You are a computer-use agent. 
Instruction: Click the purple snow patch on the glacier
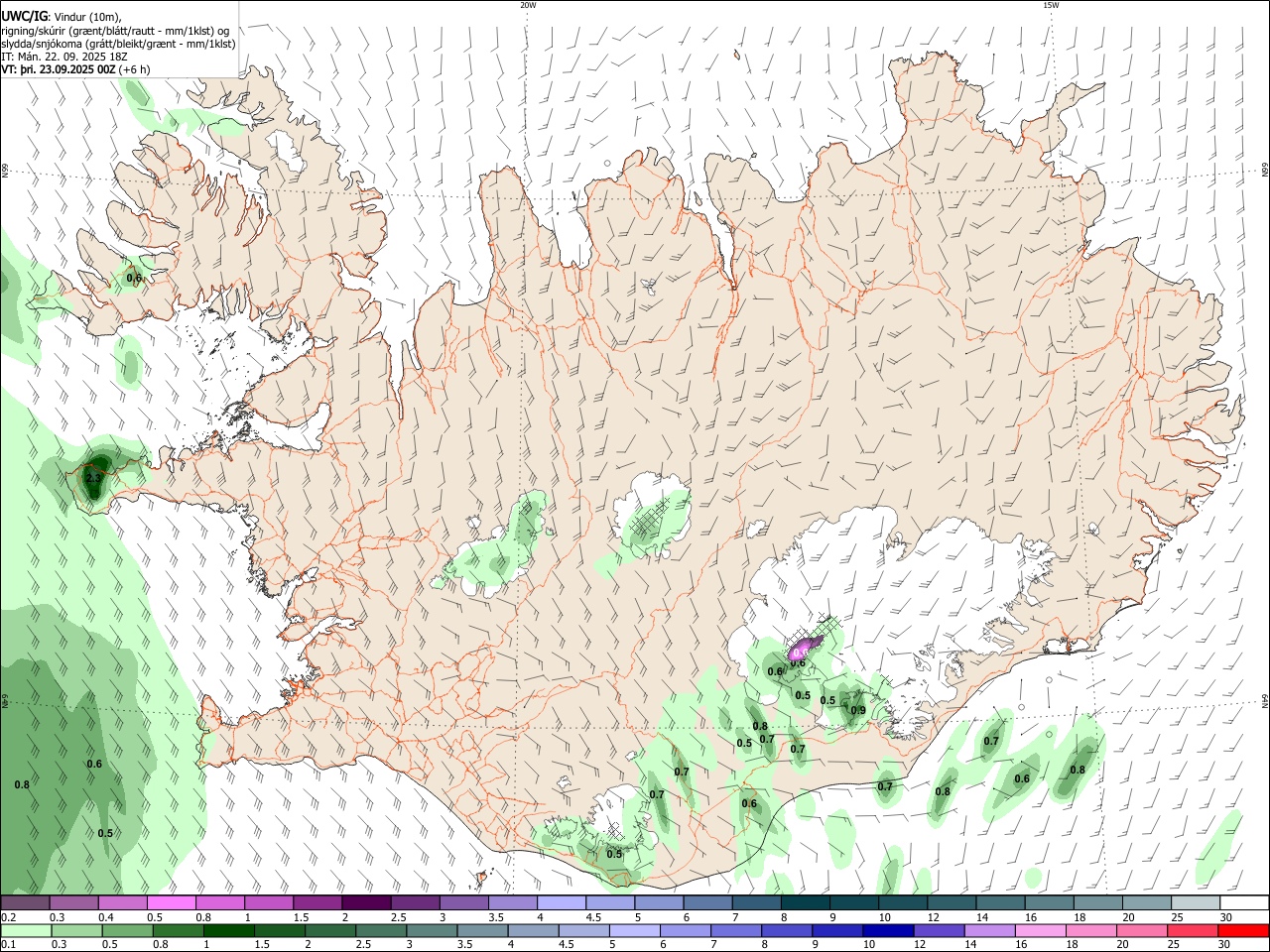805,649
